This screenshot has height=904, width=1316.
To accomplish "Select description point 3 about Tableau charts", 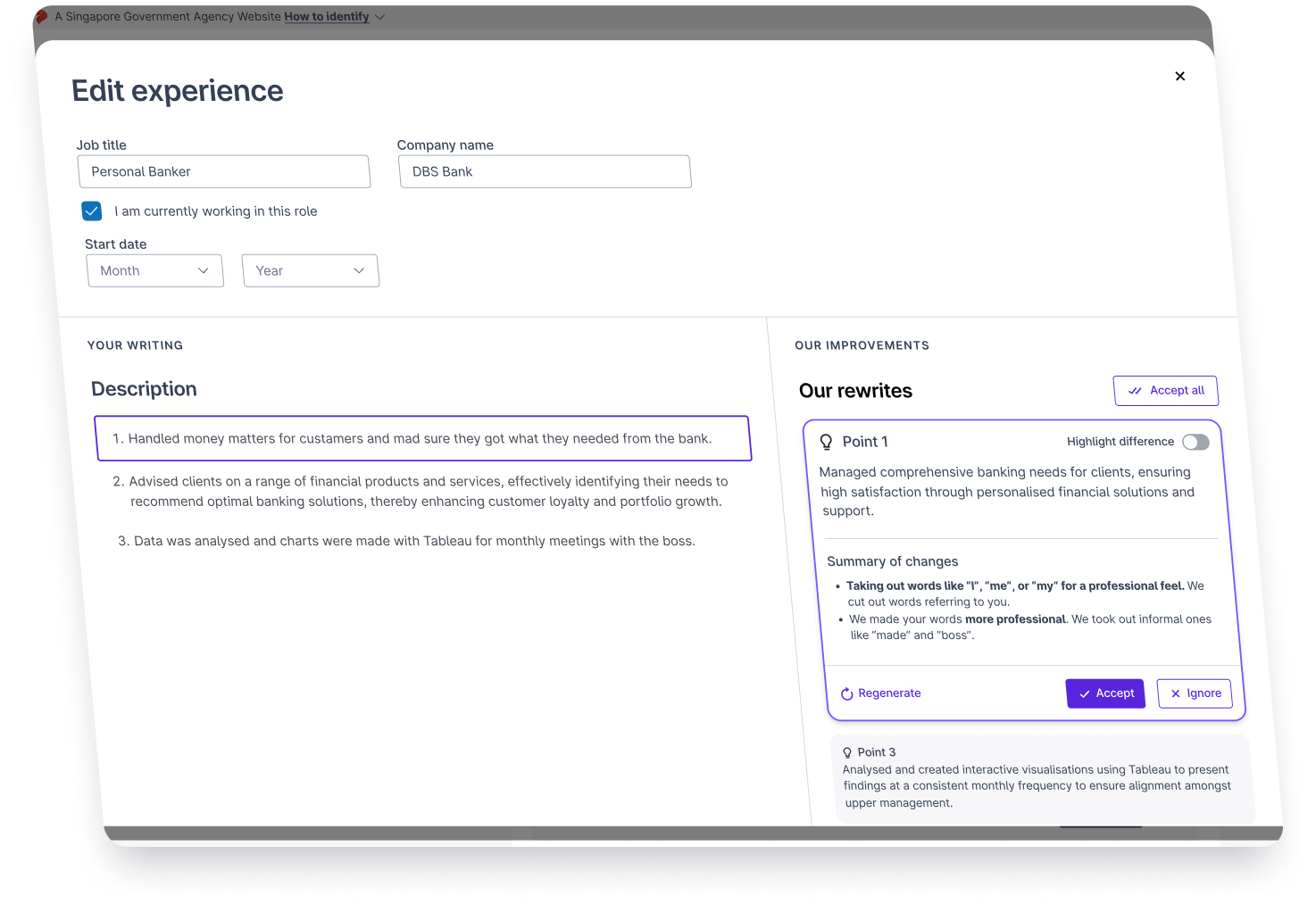I will point(406,541).
